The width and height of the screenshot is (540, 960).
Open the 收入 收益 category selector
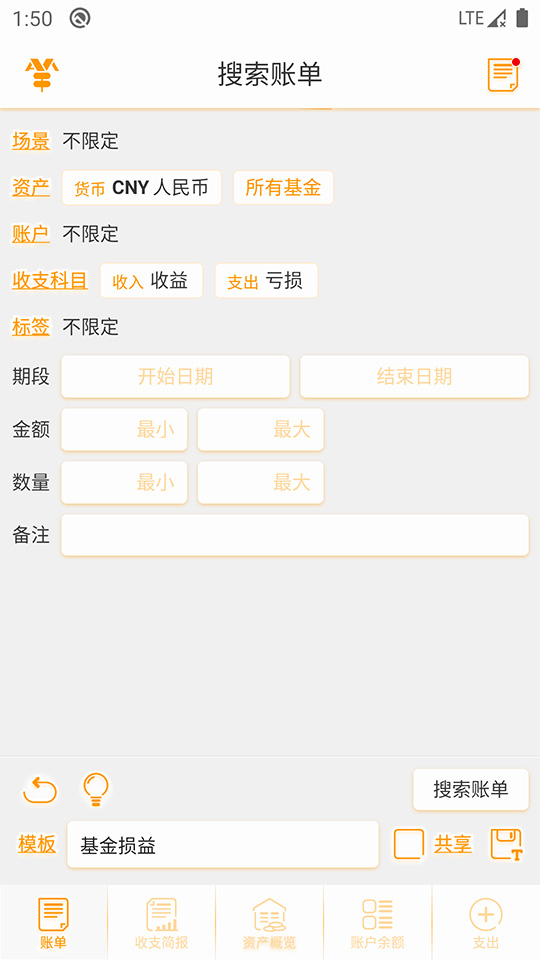point(151,281)
